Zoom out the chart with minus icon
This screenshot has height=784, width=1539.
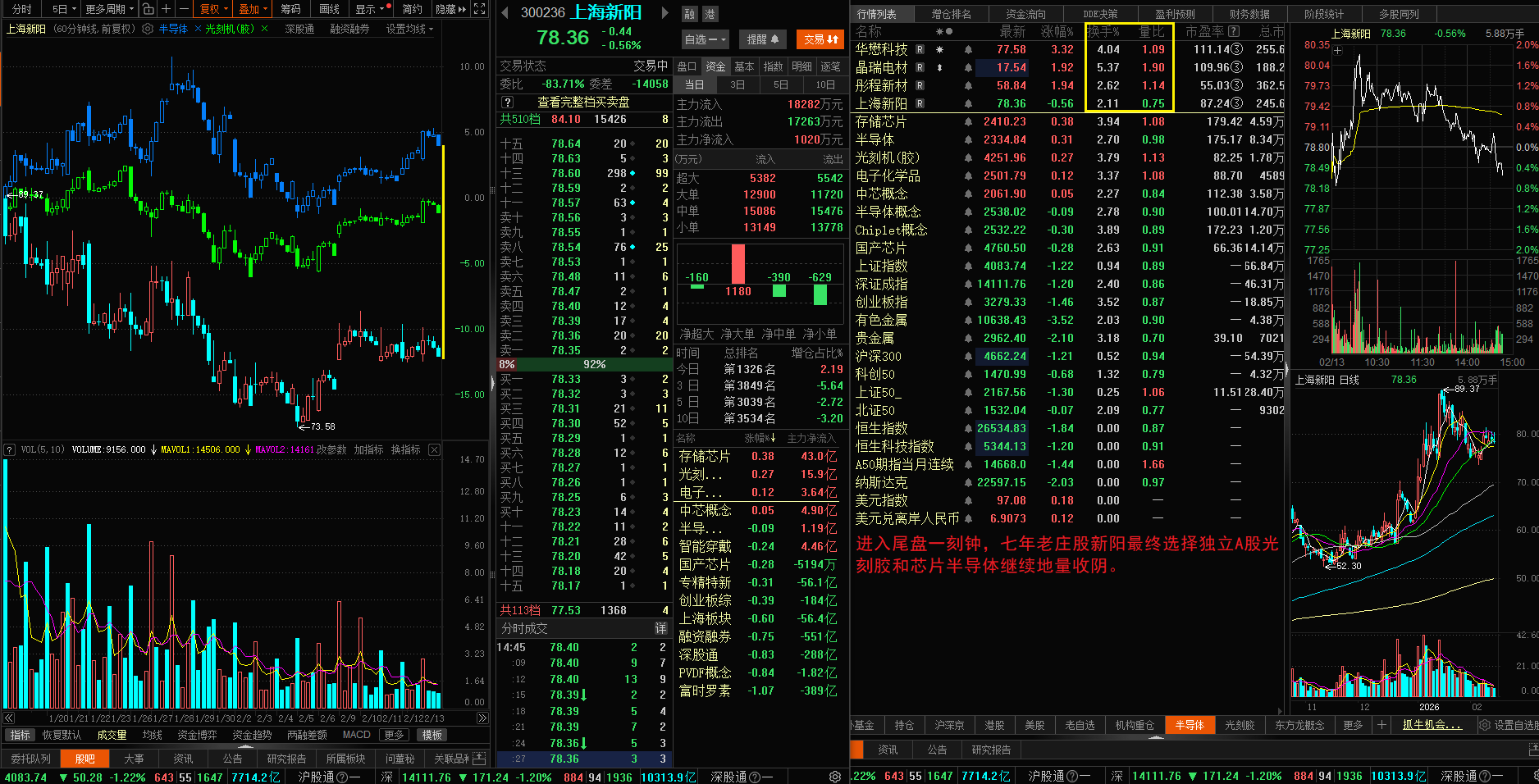[x=184, y=9]
